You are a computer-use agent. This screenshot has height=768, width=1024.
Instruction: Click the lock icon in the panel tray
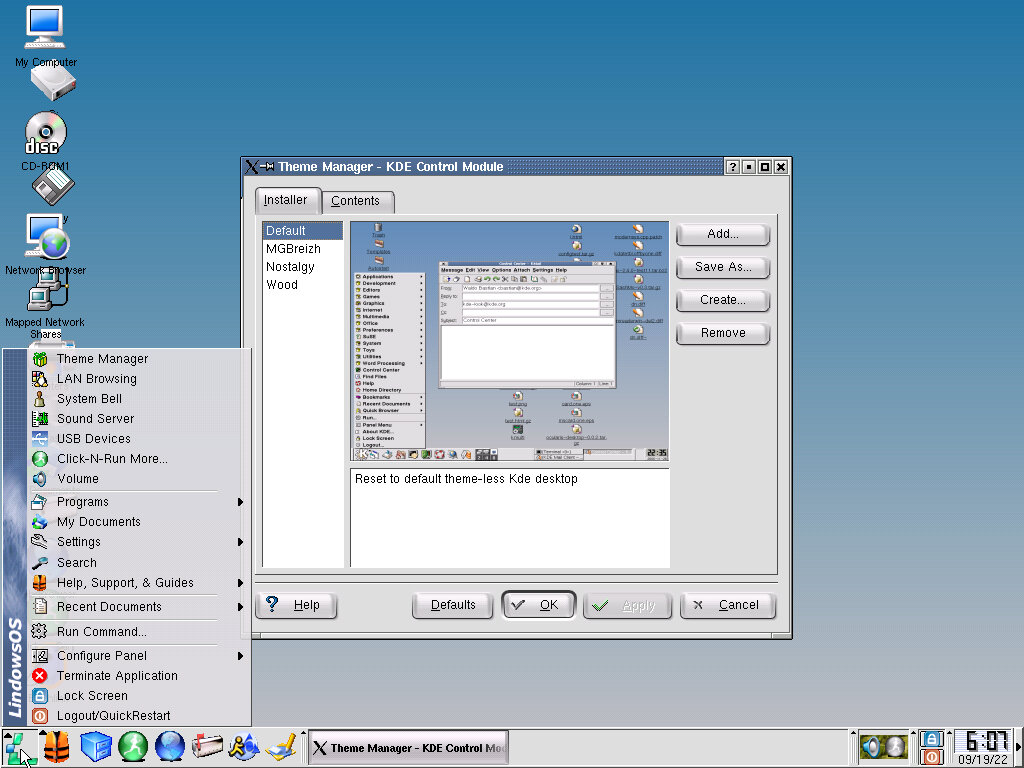pyautogui.click(x=931, y=738)
